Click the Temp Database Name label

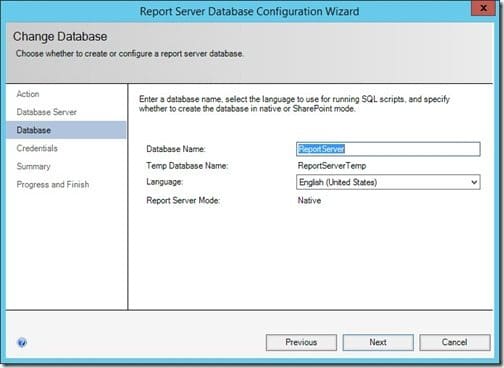click(x=187, y=166)
